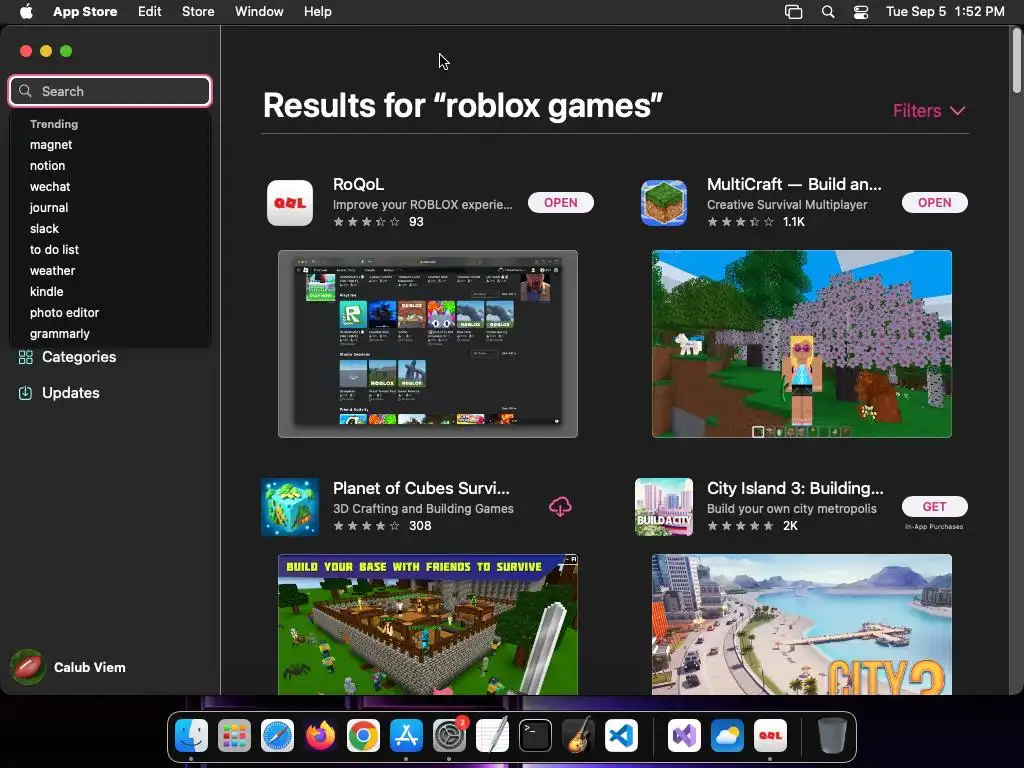View the City Island 3 screenshot preview

802,624
